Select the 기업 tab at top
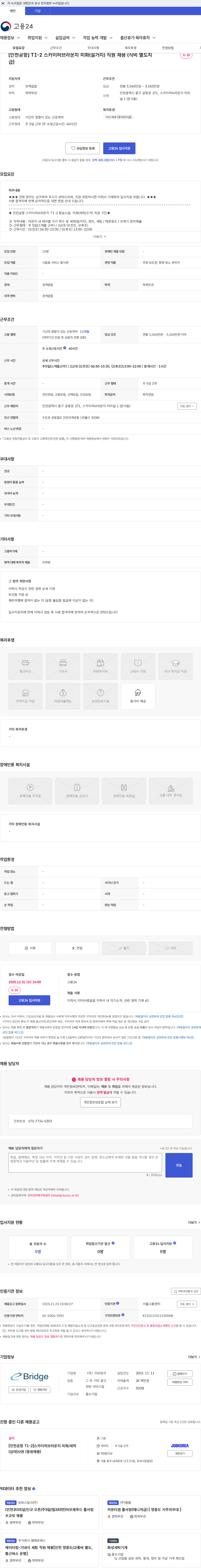The height and width of the screenshot is (1568, 201). point(38,11)
